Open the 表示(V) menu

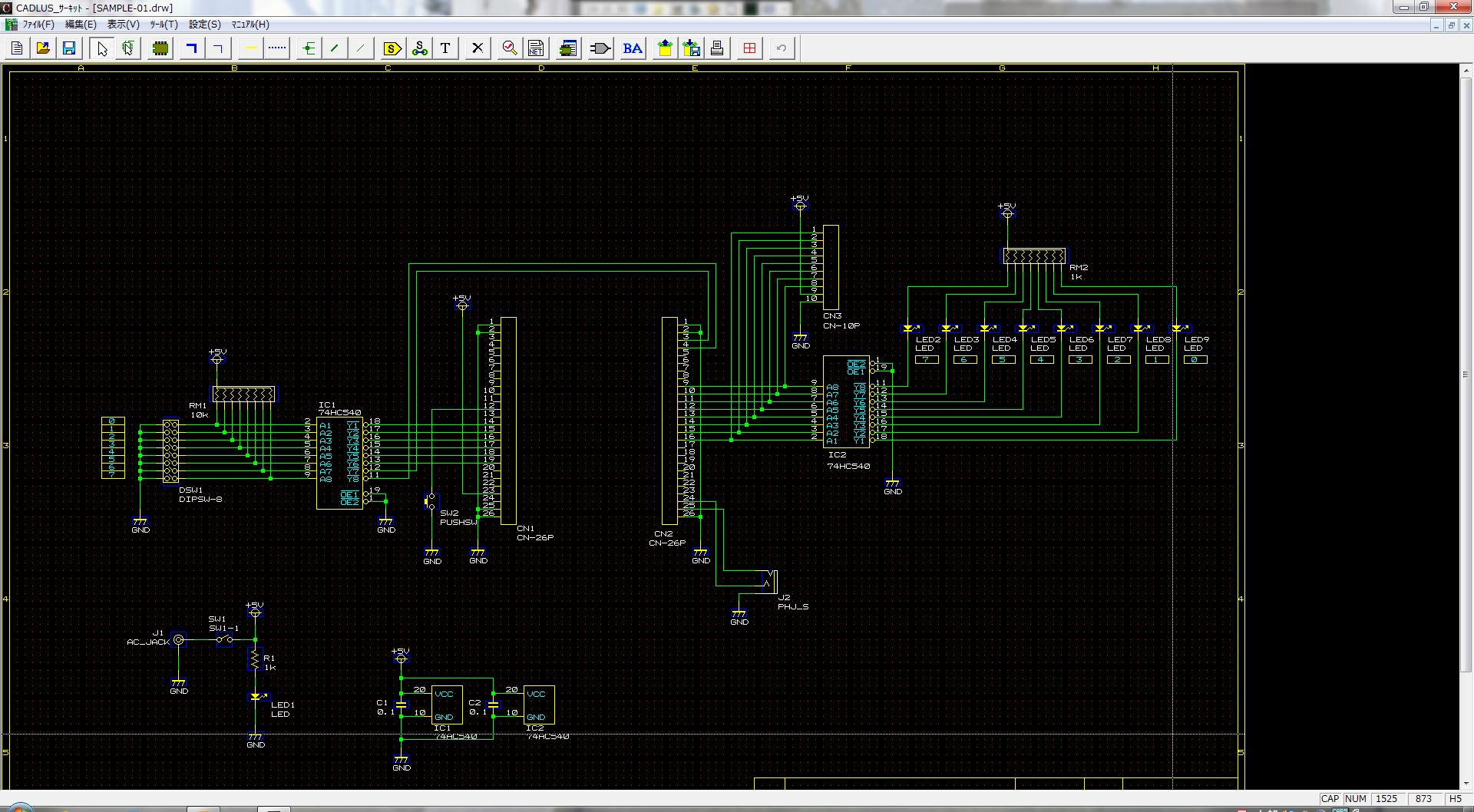[123, 25]
